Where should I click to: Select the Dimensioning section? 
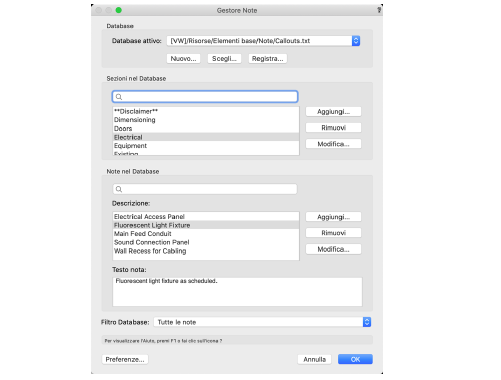(x=206, y=120)
